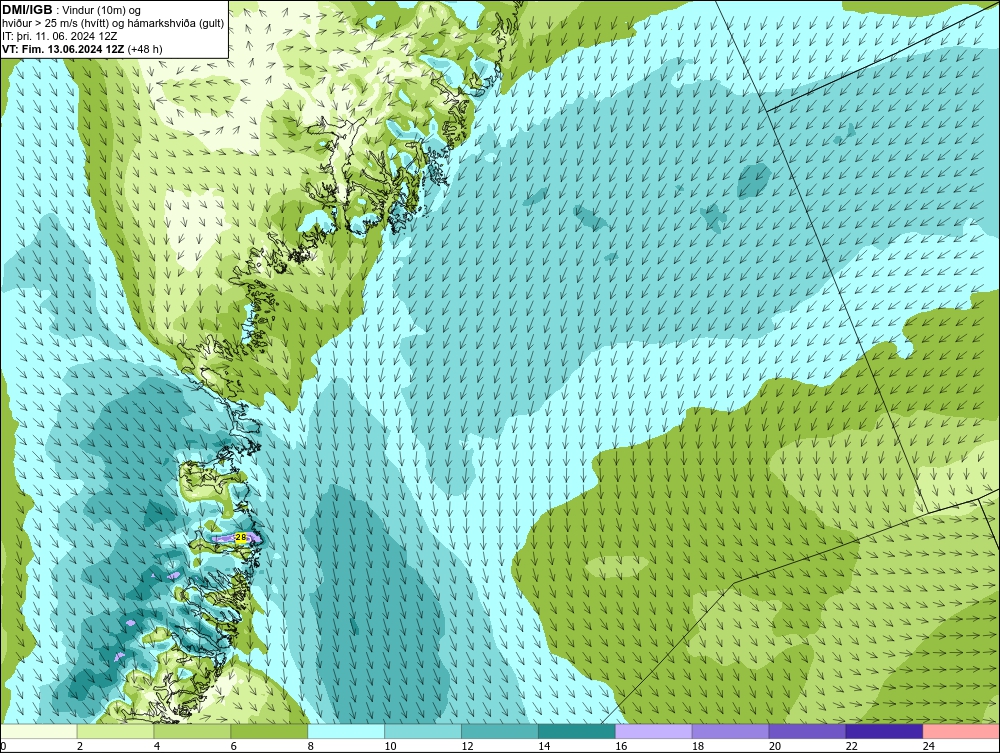Click the 0–2 m/s pale cream legend swatch
This screenshot has height=753, width=1000.
(39, 731)
